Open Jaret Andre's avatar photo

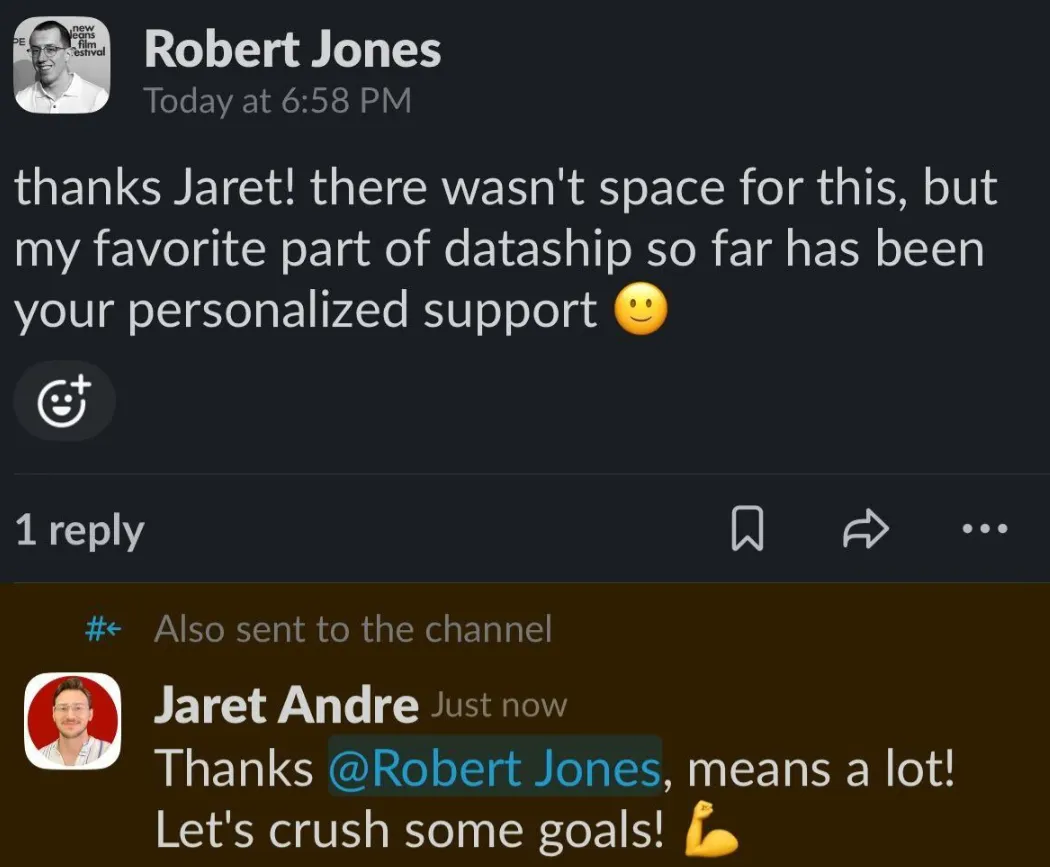pos(72,721)
